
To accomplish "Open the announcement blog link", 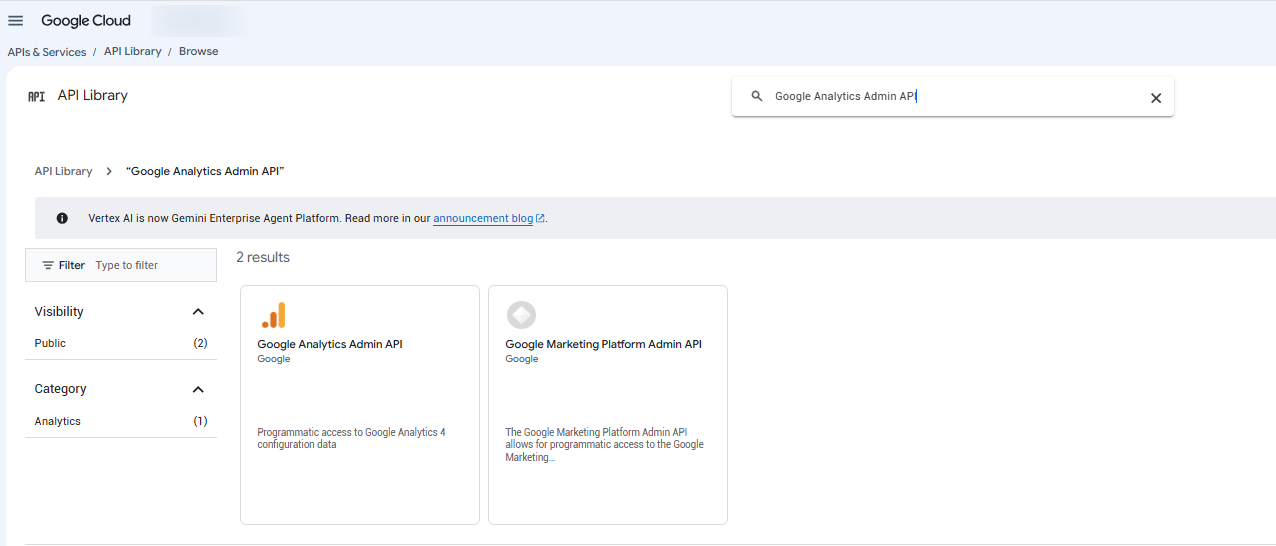I will click(x=483, y=218).
